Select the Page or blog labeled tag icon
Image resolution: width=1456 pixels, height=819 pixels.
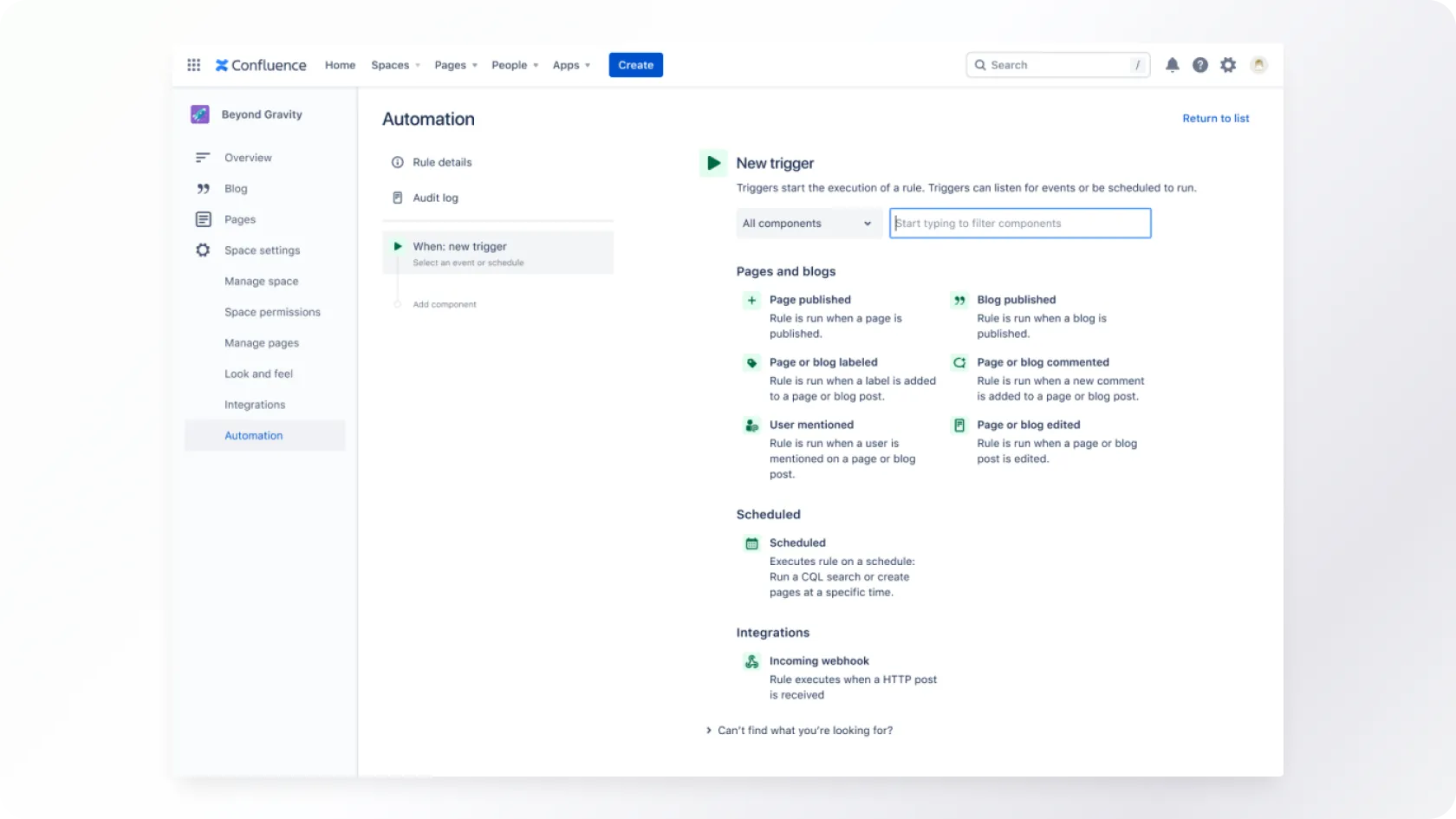click(751, 363)
